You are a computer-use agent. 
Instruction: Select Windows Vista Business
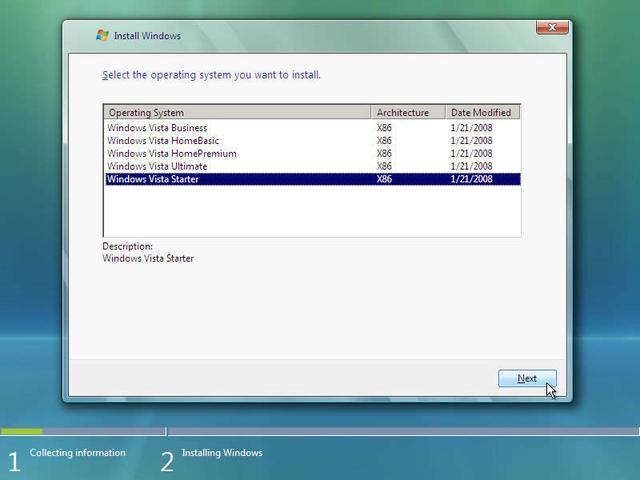157,128
